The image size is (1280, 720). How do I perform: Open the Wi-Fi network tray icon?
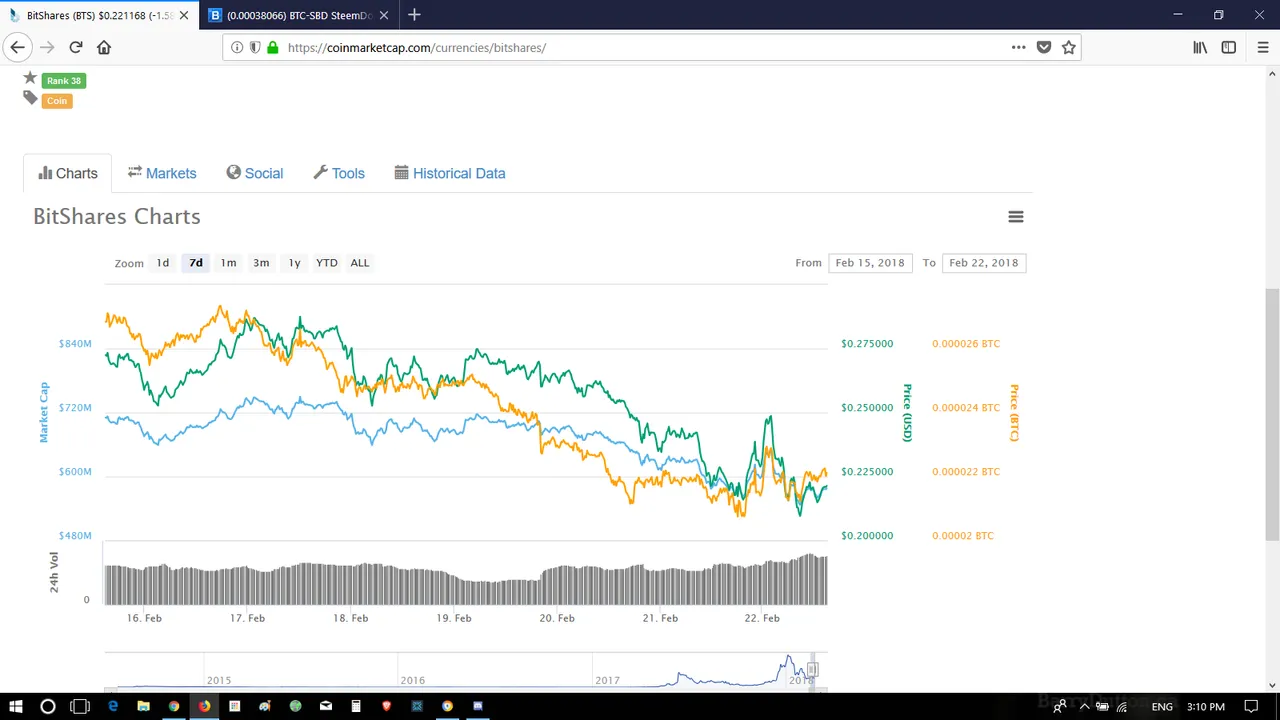(1121, 706)
